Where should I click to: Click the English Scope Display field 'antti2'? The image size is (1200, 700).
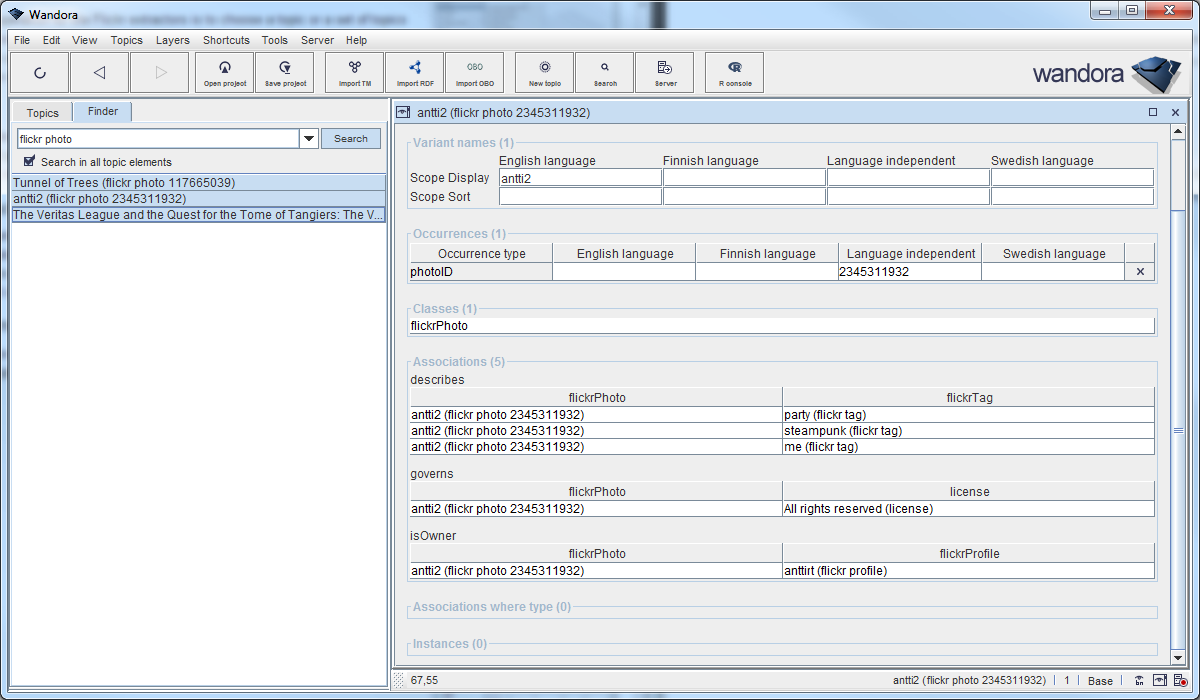[580, 178]
